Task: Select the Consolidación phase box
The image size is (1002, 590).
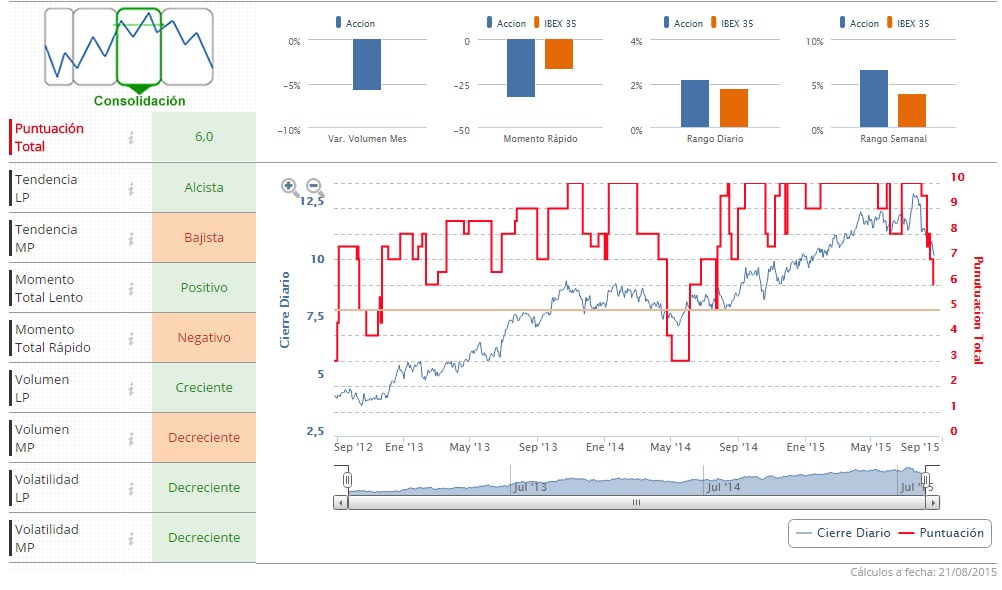Action: pyautogui.click(x=139, y=48)
